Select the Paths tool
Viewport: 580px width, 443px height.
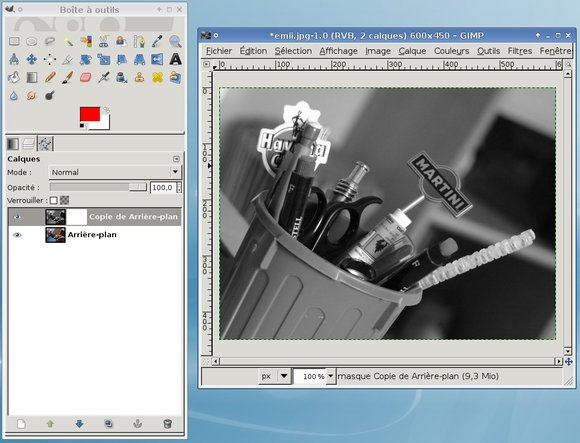[x=139, y=41]
